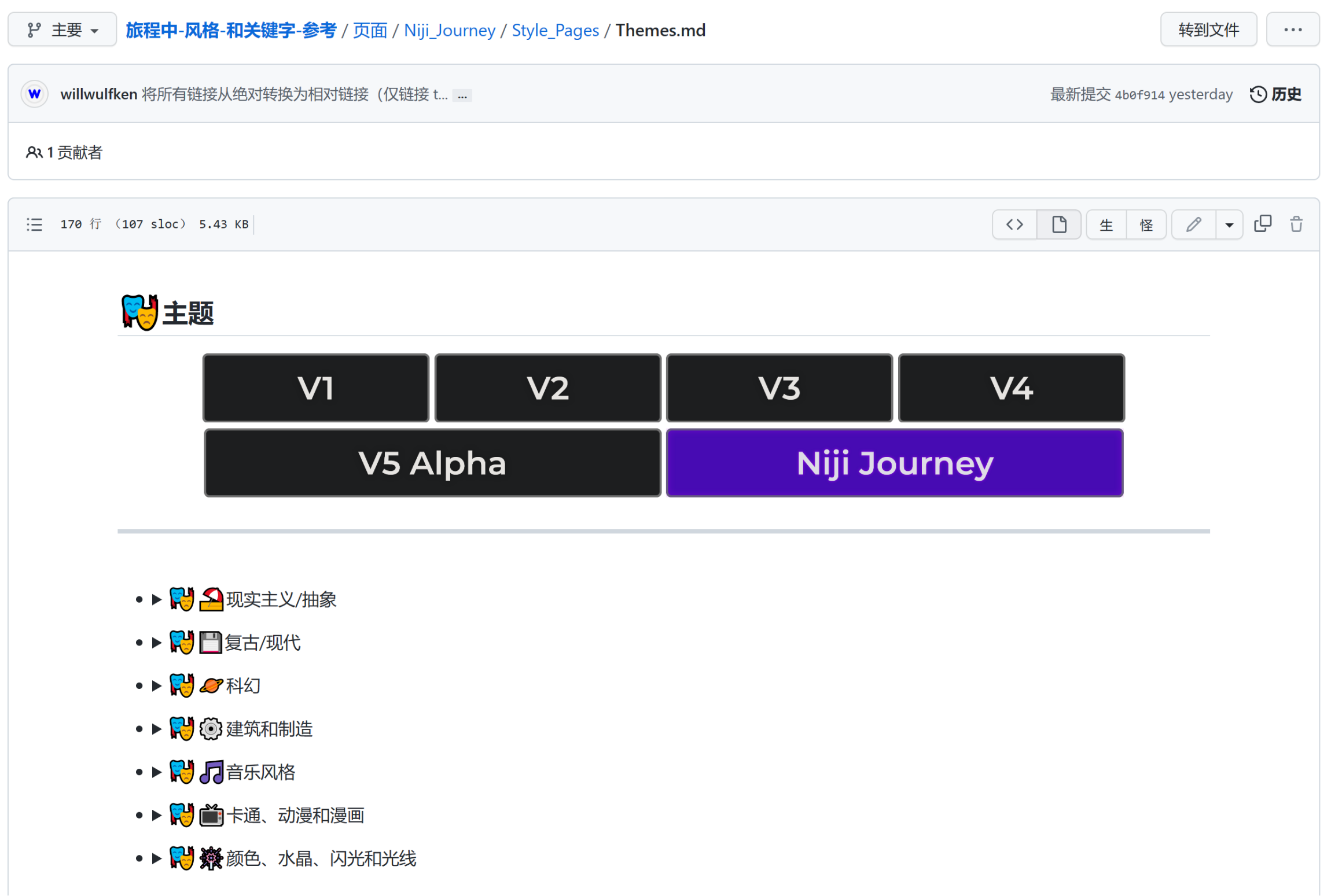Expand the 科幻 section
The width and height of the screenshot is (1331, 896).
click(x=156, y=686)
